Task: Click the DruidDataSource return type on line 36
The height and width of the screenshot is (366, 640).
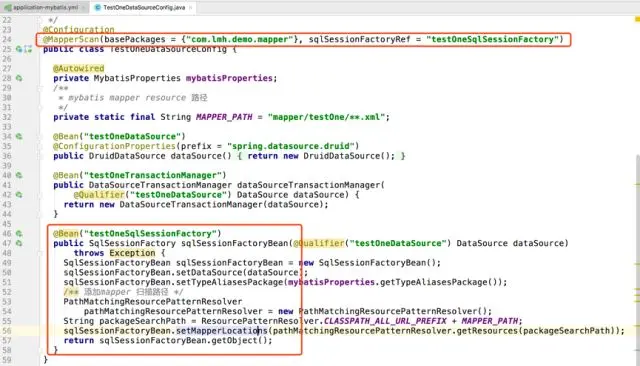Action: coord(127,156)
